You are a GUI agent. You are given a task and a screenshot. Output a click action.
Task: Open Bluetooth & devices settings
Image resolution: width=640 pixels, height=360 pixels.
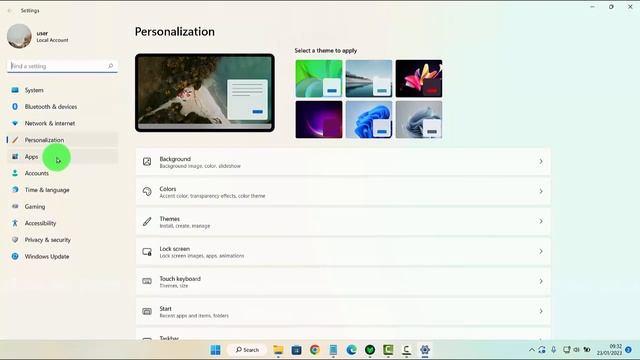click(62, 107)
